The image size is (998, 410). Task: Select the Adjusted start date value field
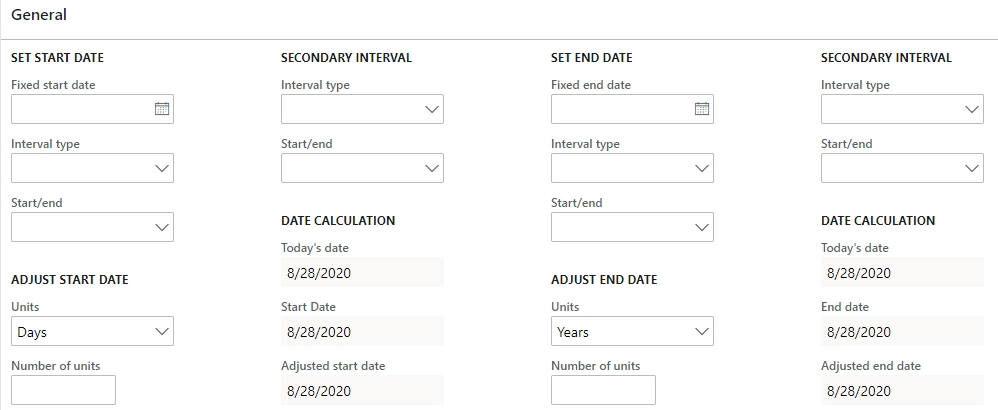pos(362,390)
